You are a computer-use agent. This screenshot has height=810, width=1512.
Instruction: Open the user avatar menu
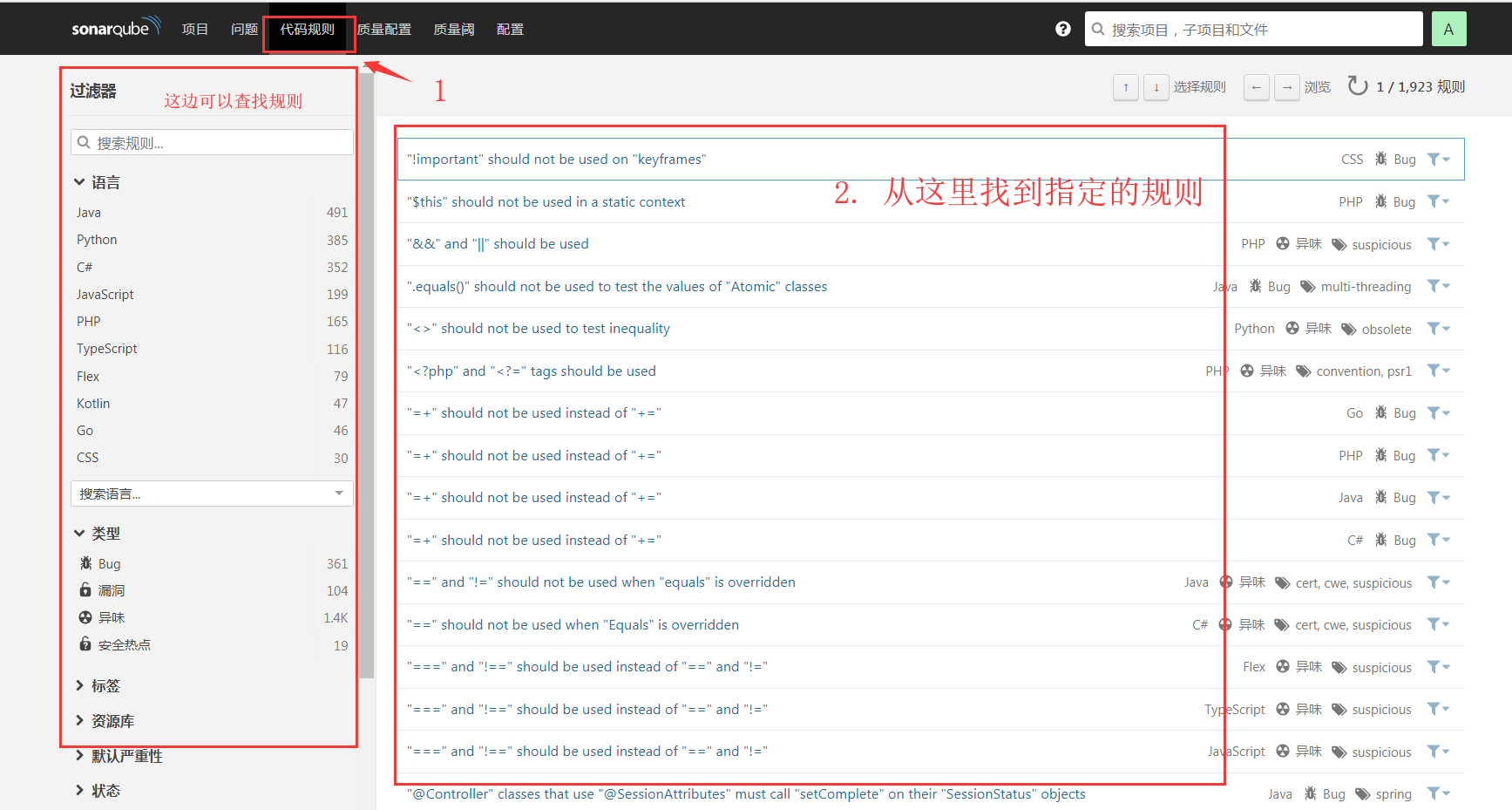pyautogui.click(x=1448, y=28)
